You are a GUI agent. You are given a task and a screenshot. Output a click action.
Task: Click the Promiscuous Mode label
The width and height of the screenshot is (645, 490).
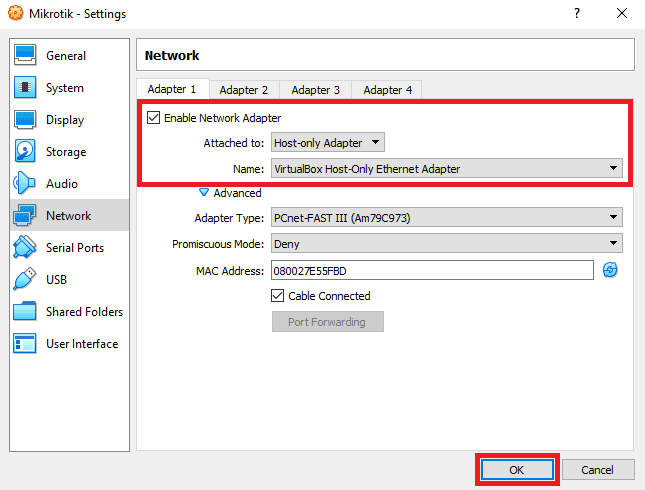pyautogui.click(x=218, y=244)
